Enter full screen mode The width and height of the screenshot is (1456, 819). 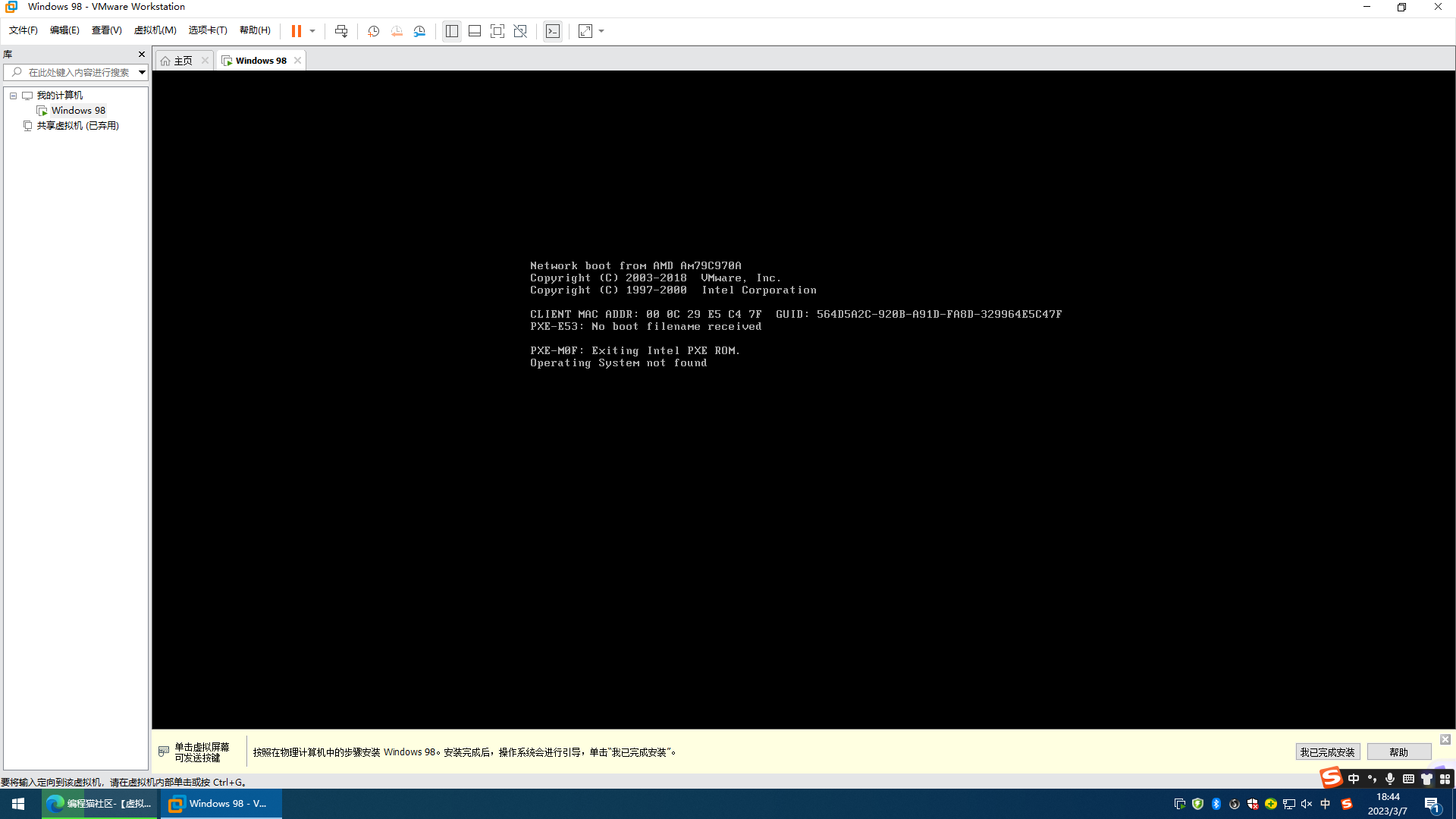pos(497,31)
